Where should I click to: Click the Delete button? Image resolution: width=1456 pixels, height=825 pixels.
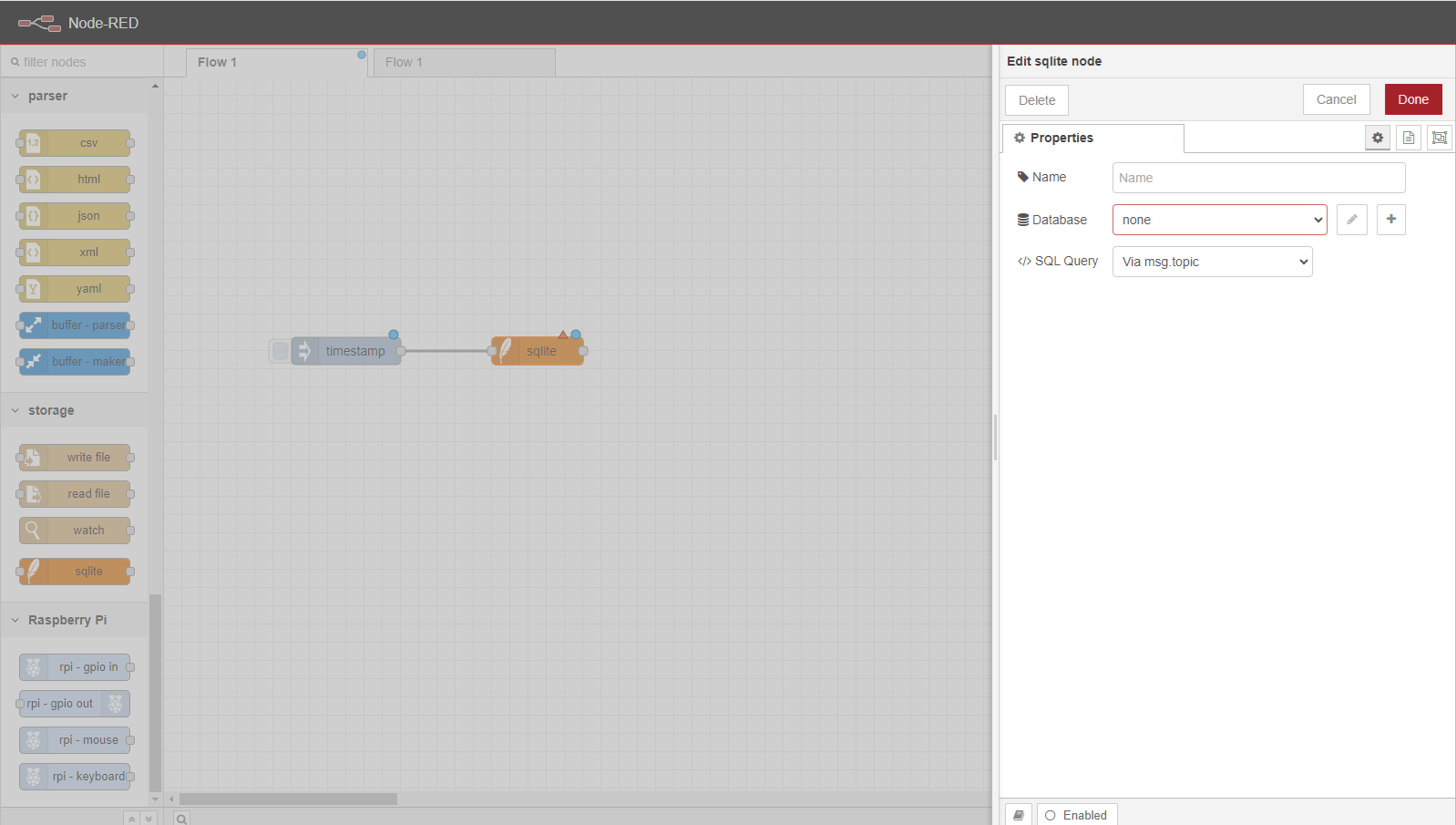(x=1037, y=100)
